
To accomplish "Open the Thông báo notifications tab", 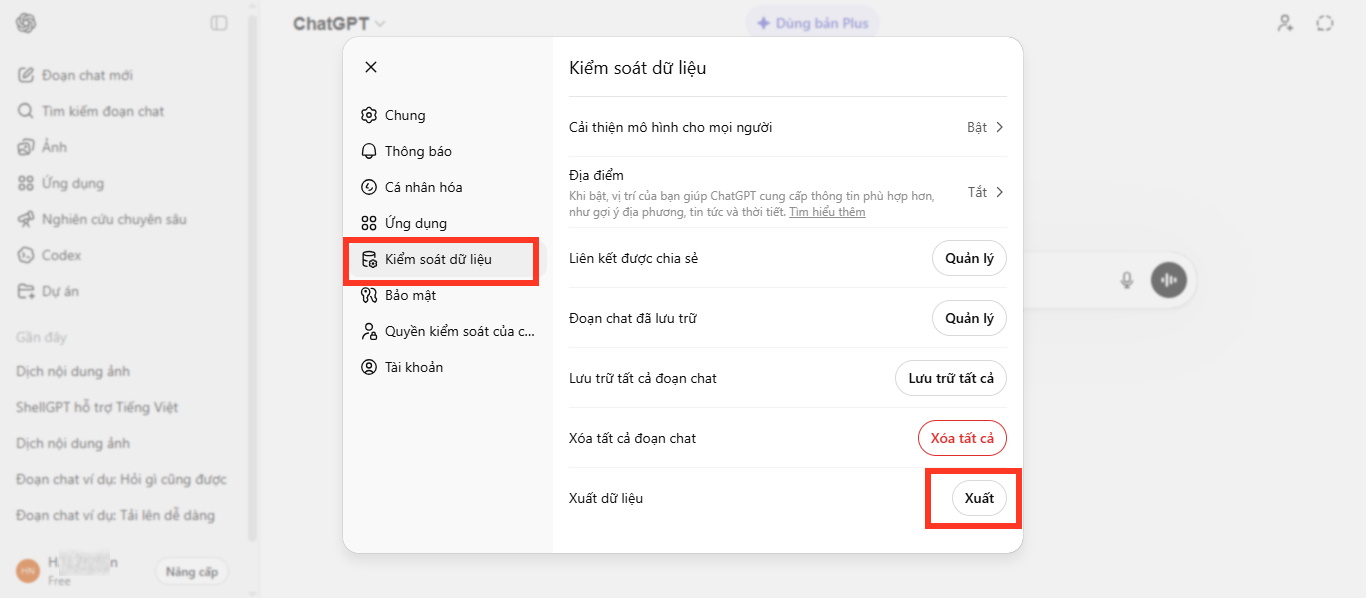I will click(418, 151).
